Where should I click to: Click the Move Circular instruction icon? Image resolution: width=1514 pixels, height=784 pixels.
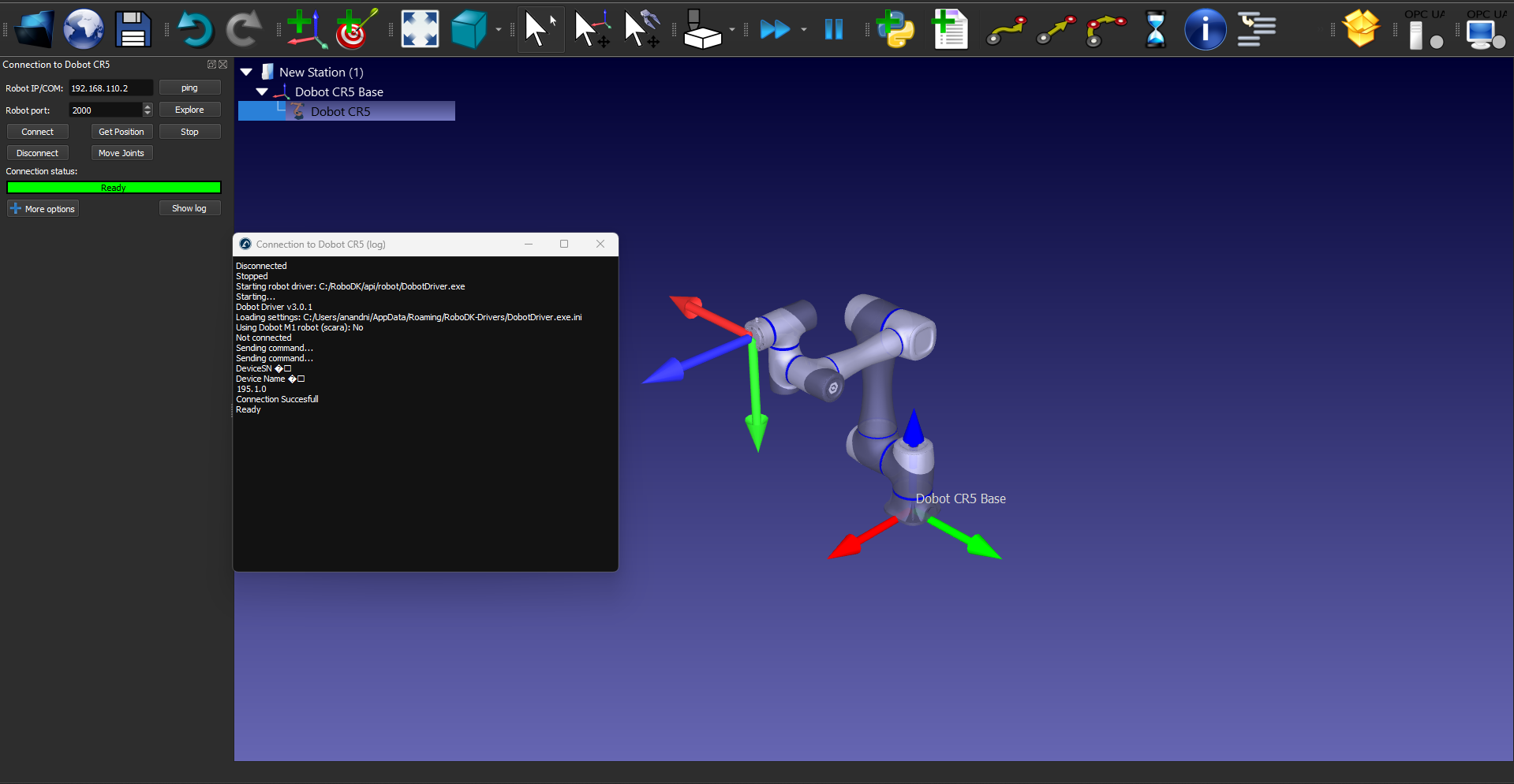1105,30
